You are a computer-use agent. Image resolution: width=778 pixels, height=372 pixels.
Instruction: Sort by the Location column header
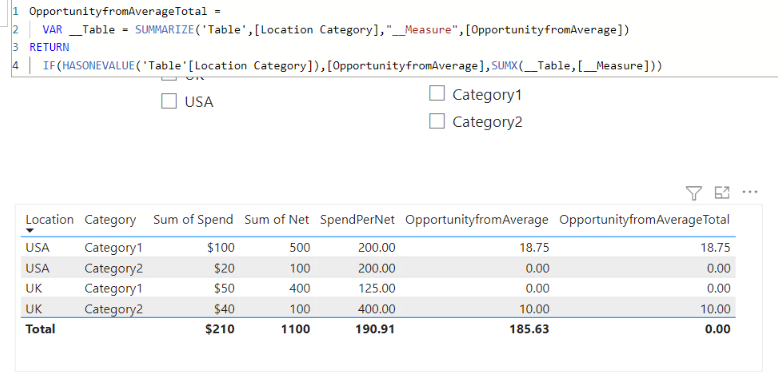(50, 219)
